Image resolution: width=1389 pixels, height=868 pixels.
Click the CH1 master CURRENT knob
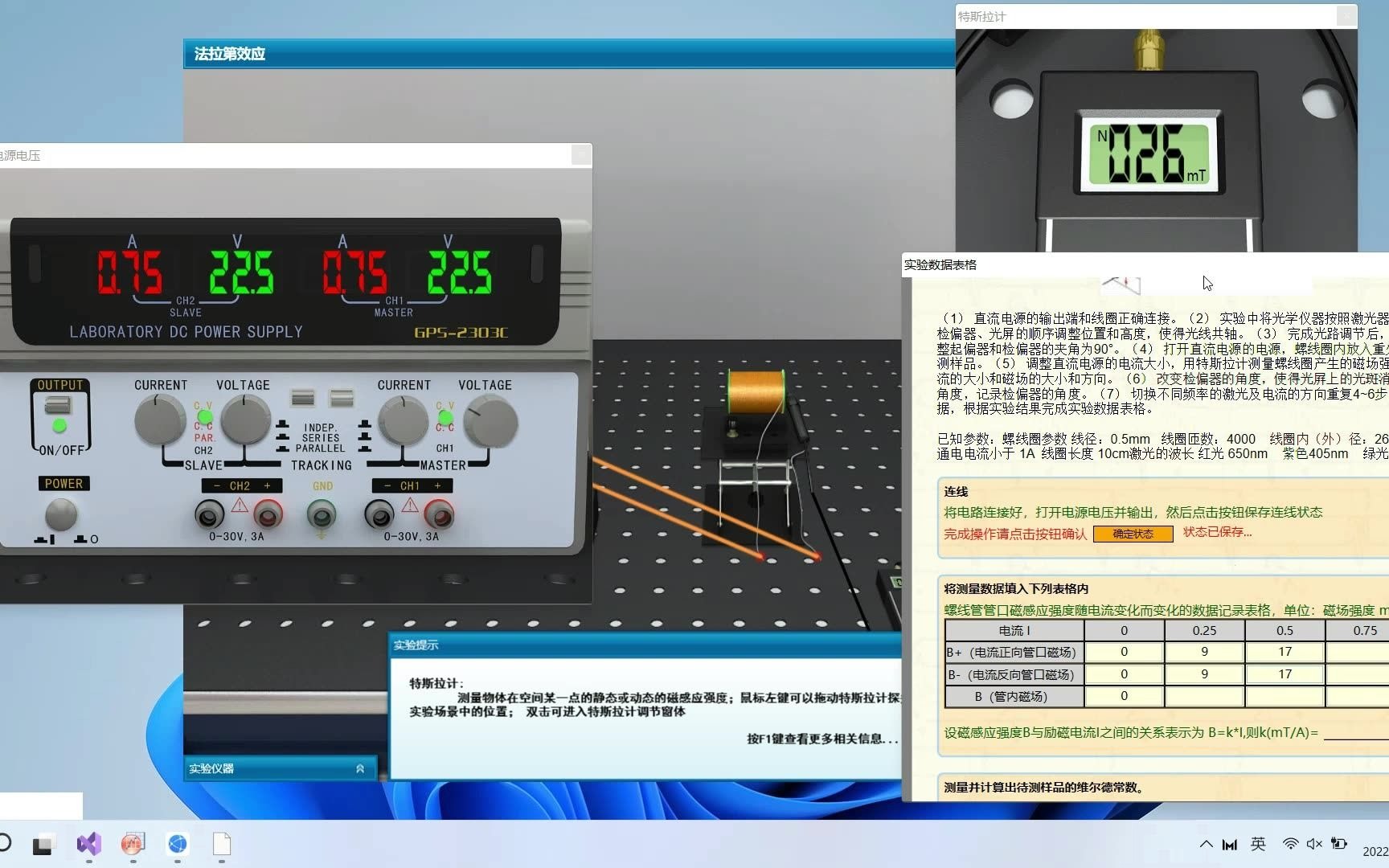pyautogui.click(x=404, y=421)
